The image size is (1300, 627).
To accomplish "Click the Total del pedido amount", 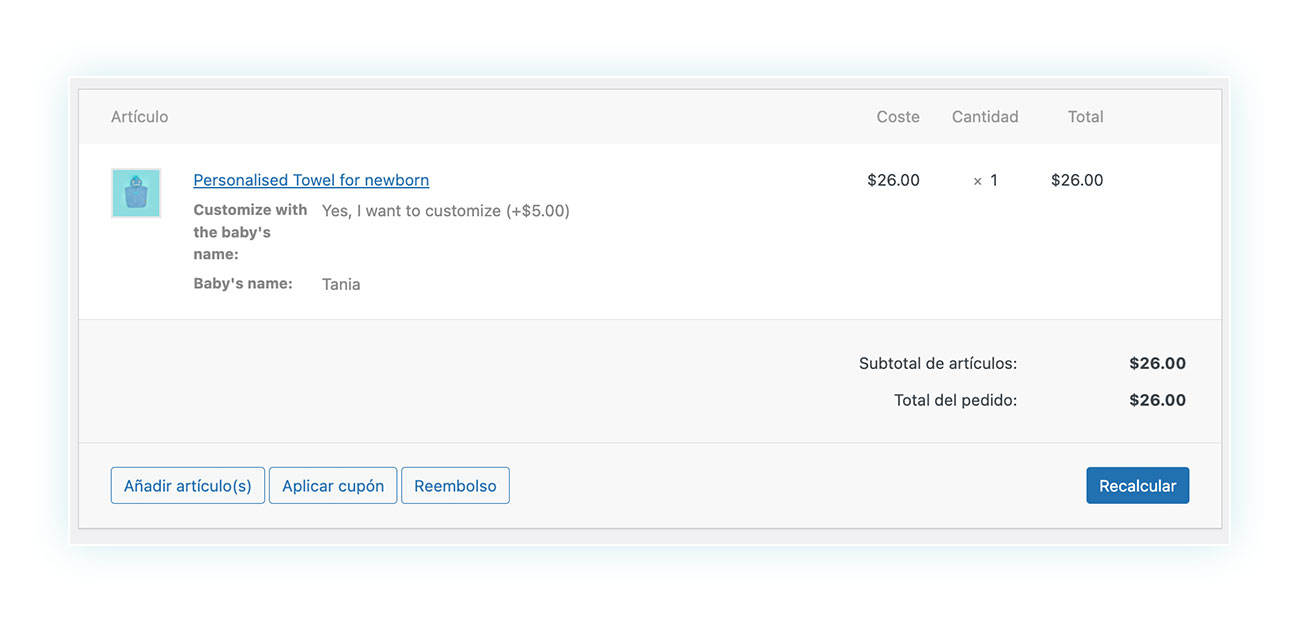I will click(1157, 400).
